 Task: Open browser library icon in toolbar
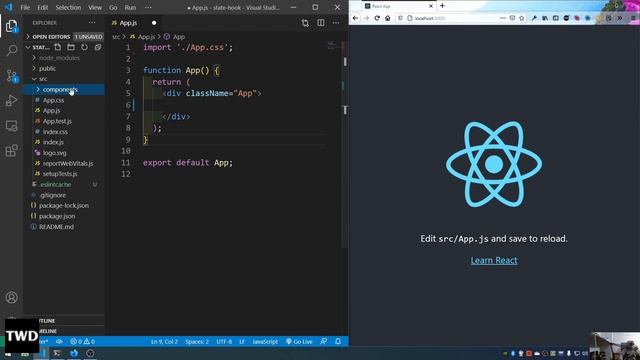coord(545,18)
